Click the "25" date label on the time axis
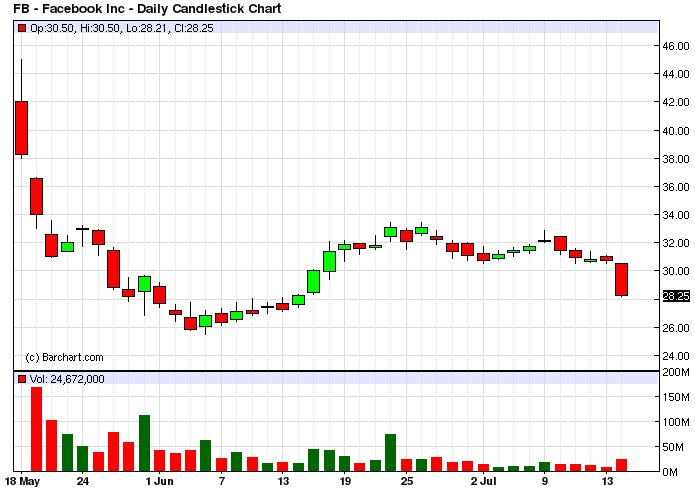Image resolution: width=695 pixels, height=490 pixels. tap(406, 482)
